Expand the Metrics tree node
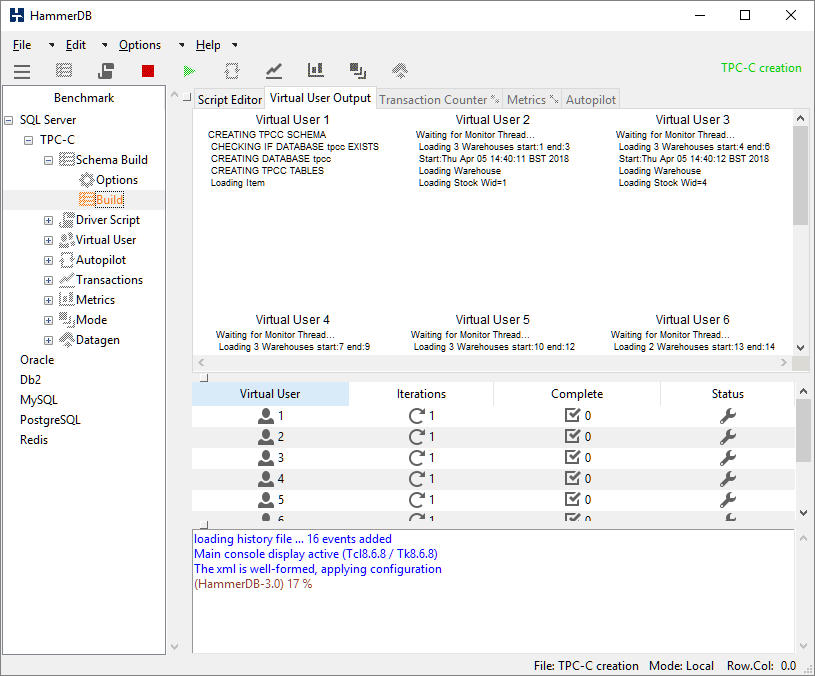 coord(48,300)
